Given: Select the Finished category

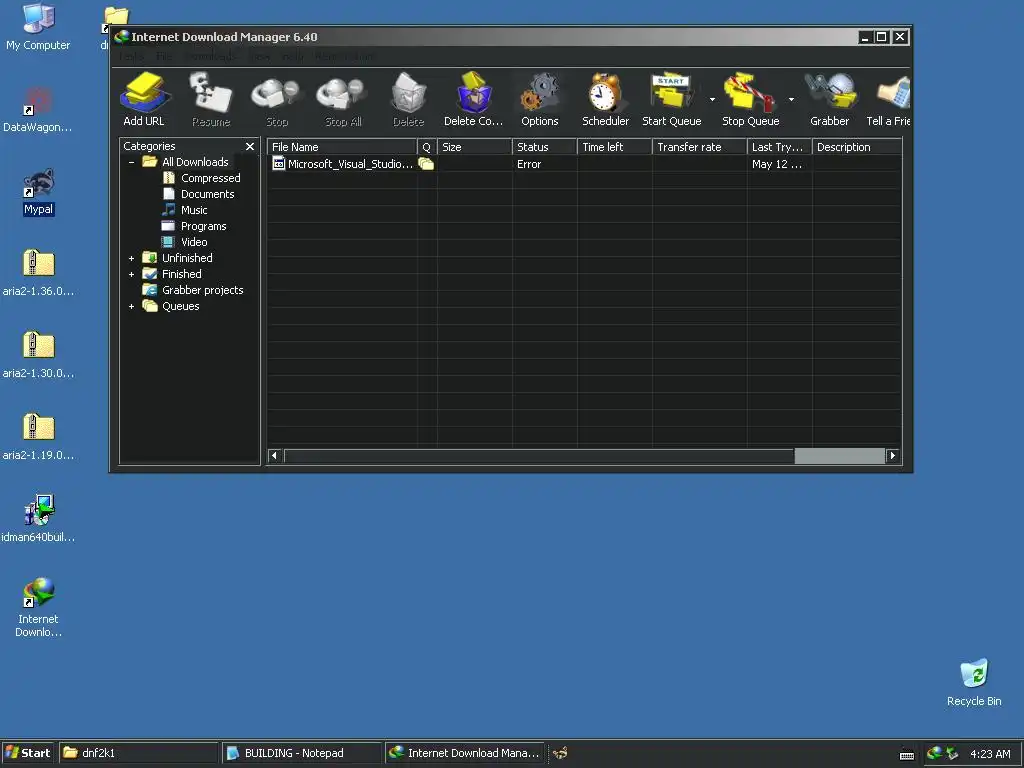Looking at the screenshot, I should pyautogui.click(x=182, y=274).
